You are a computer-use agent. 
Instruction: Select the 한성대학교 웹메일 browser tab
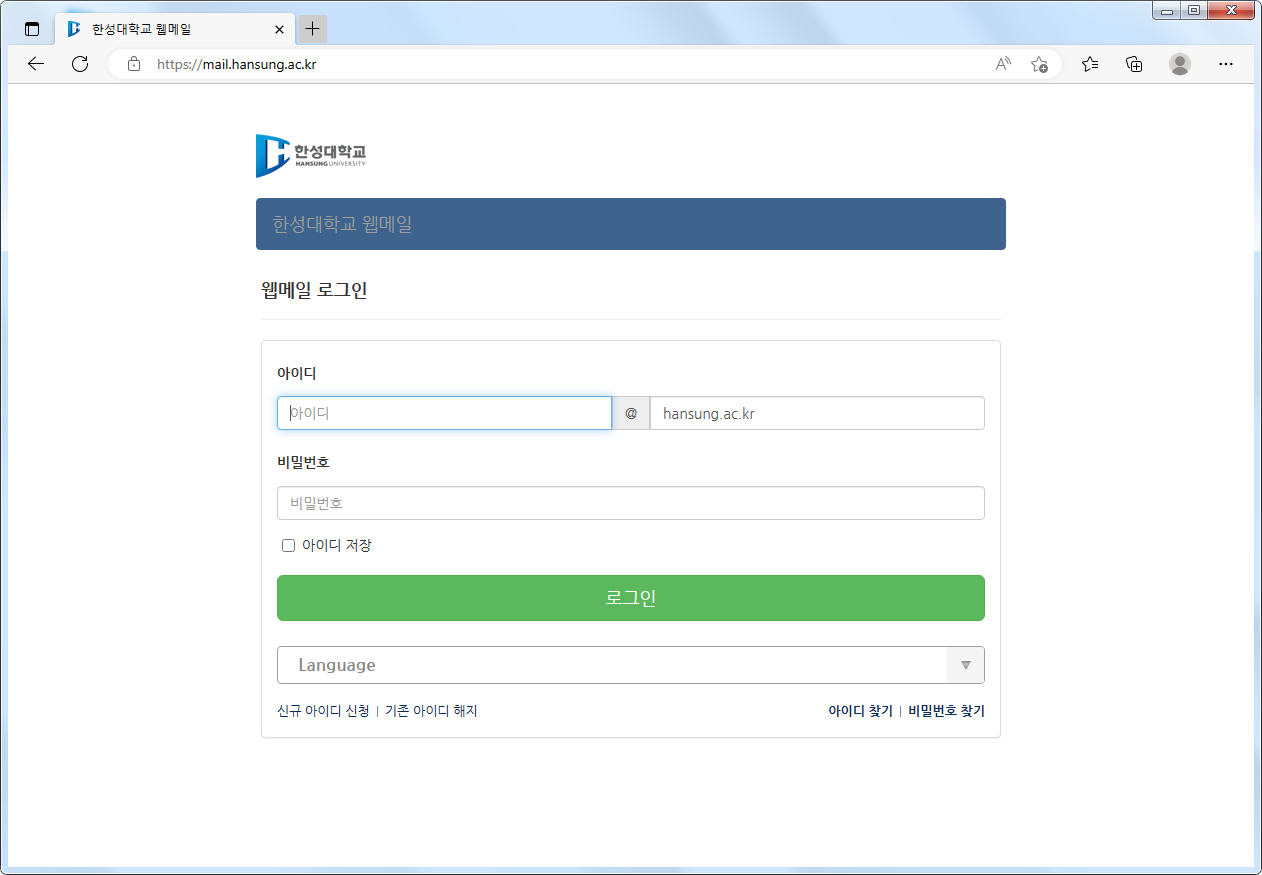[176, 29]
